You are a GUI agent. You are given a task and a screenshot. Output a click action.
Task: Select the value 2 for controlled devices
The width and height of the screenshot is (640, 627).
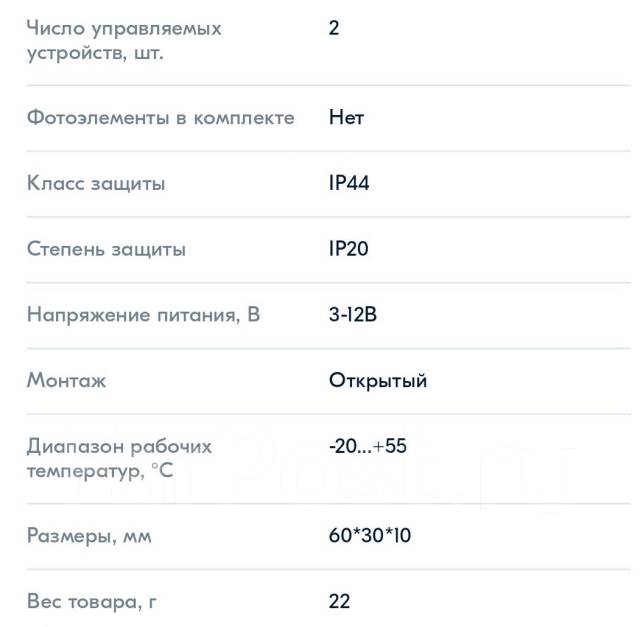(334, 28)
